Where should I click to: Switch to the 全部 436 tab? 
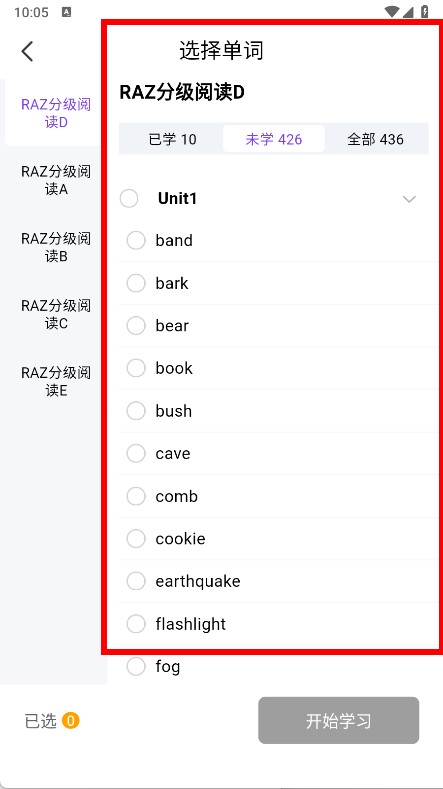click(376, 139)
